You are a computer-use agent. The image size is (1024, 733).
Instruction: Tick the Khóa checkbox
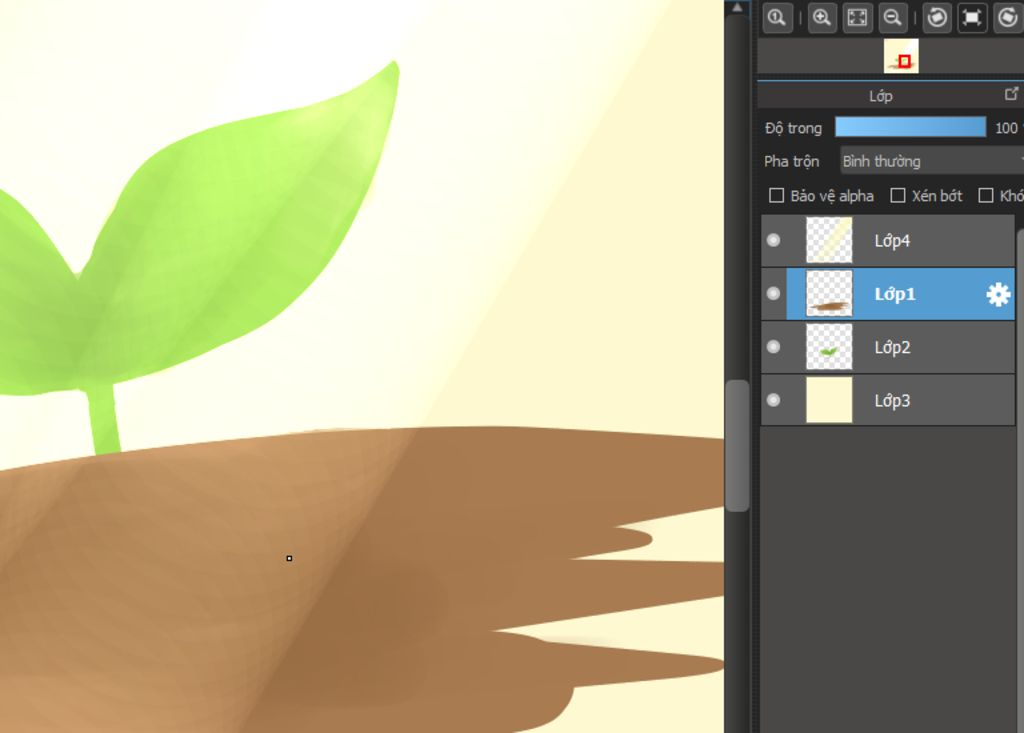[x=986, y=195]
